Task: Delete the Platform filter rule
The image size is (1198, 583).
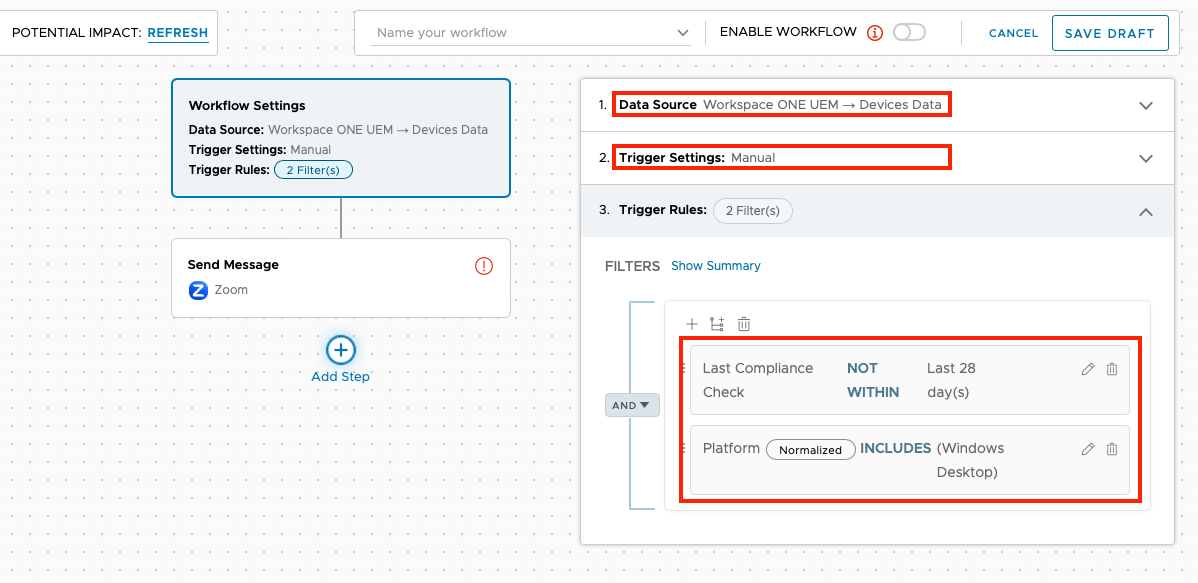Action: pyautogui.click(x=1112, y=449)
